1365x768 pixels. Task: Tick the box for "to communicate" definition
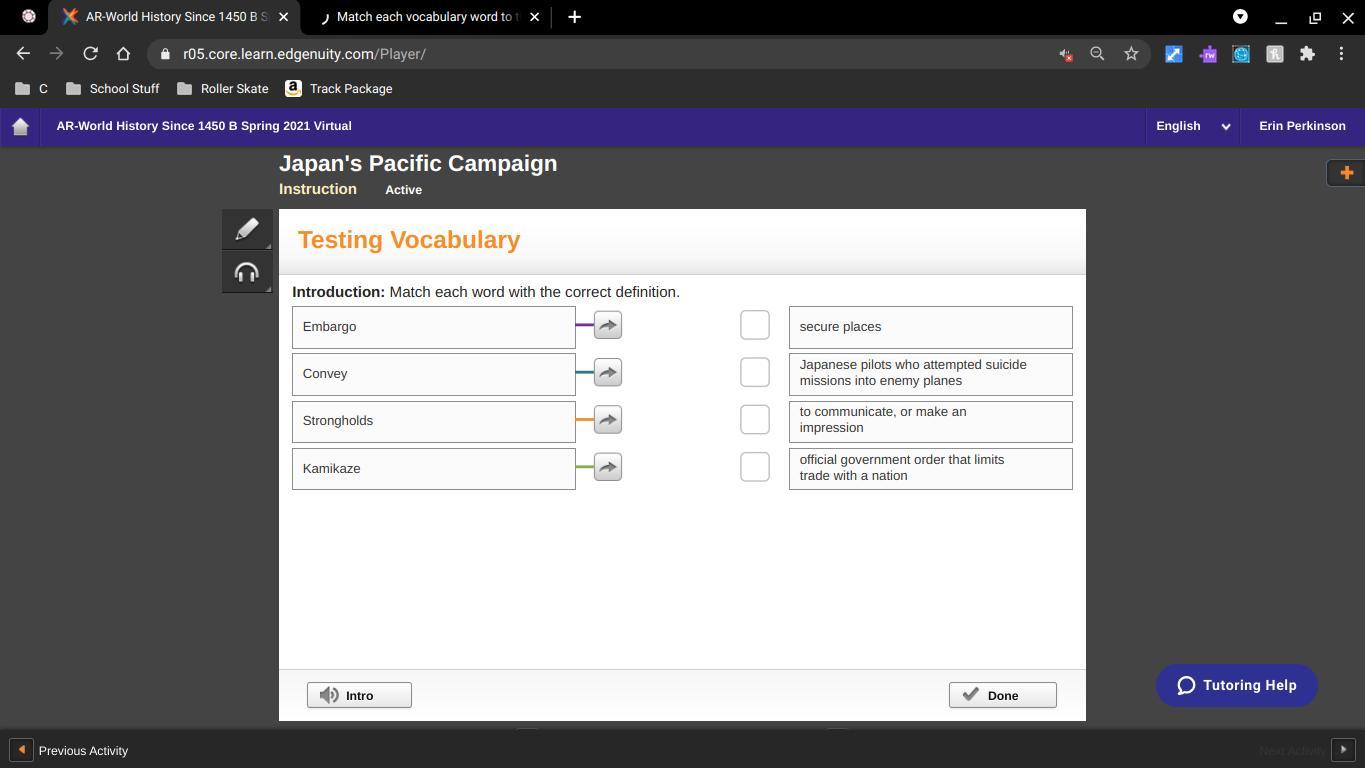pos(755,419)
